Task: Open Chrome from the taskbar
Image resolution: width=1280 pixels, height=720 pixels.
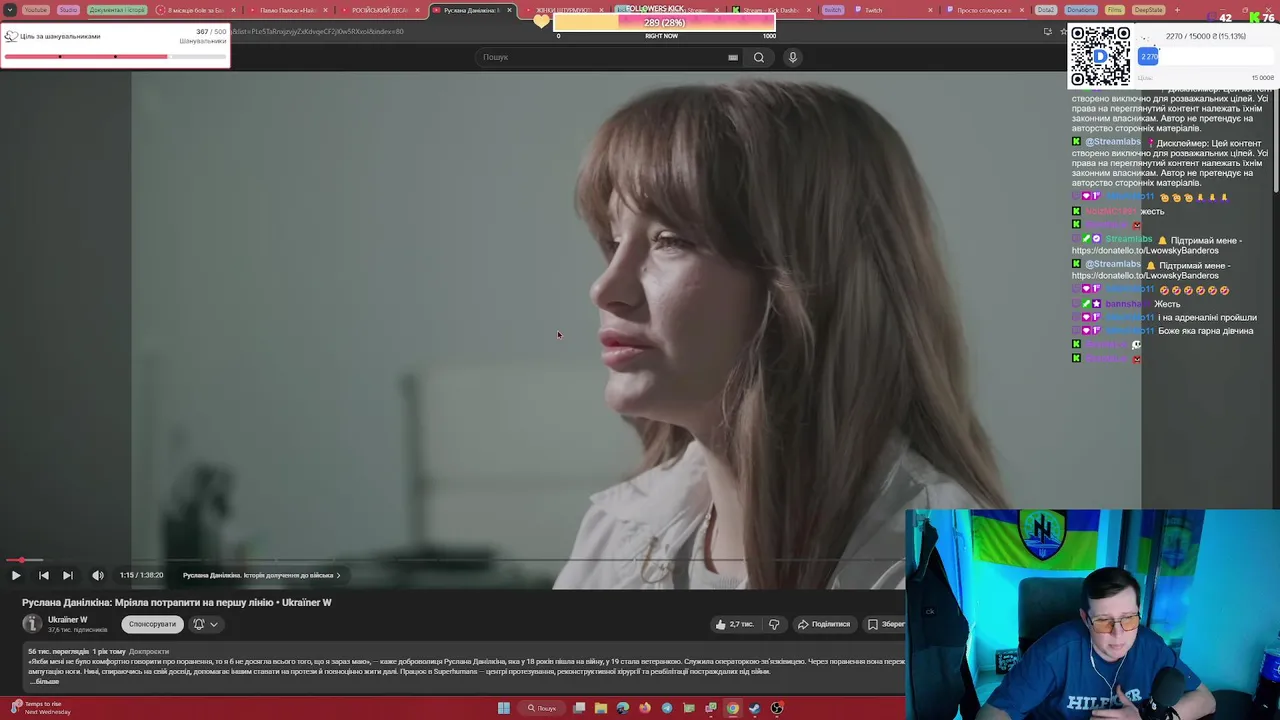Action: (x=733, y=708)
